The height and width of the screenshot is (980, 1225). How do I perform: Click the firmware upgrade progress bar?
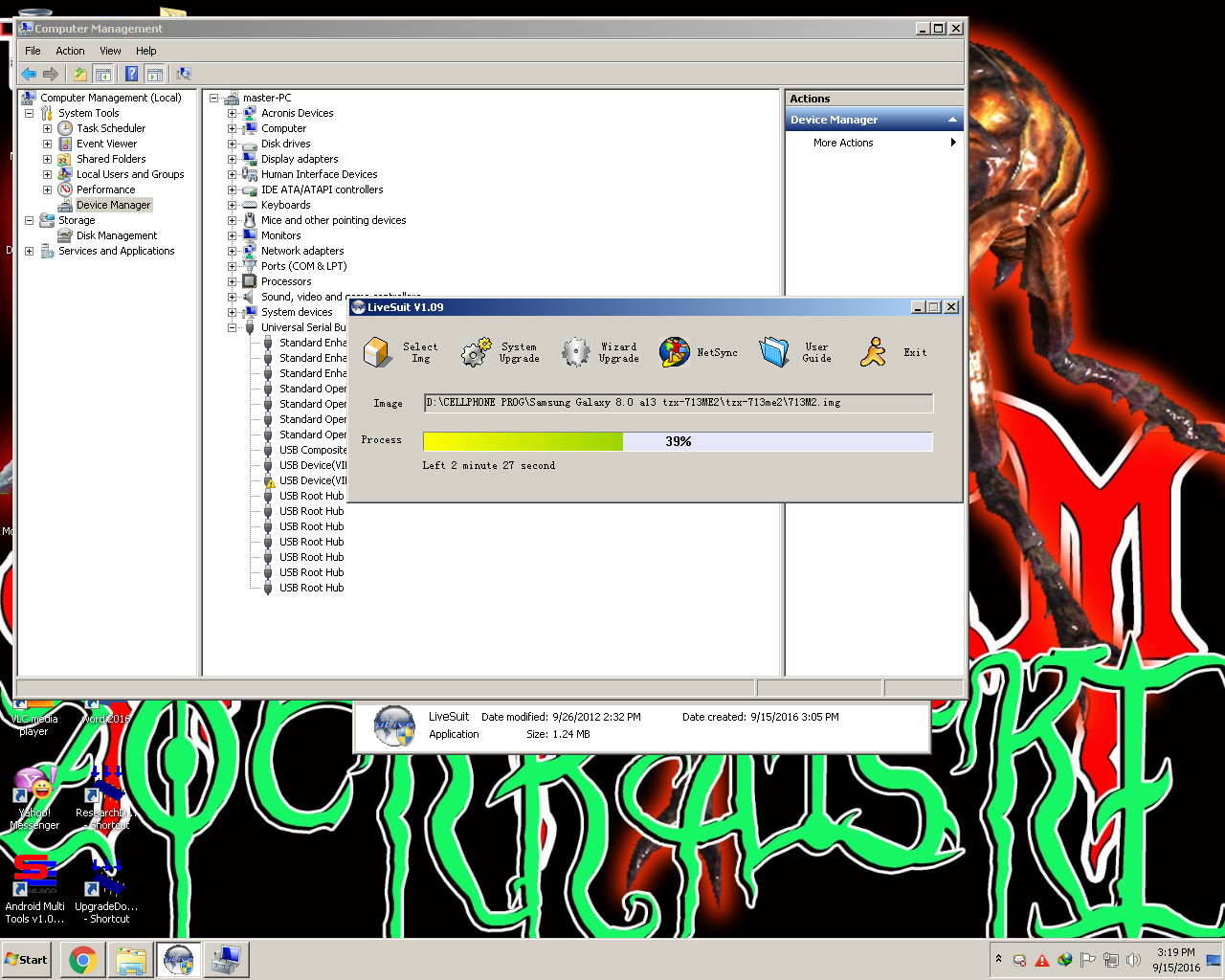tap(677, 441)
